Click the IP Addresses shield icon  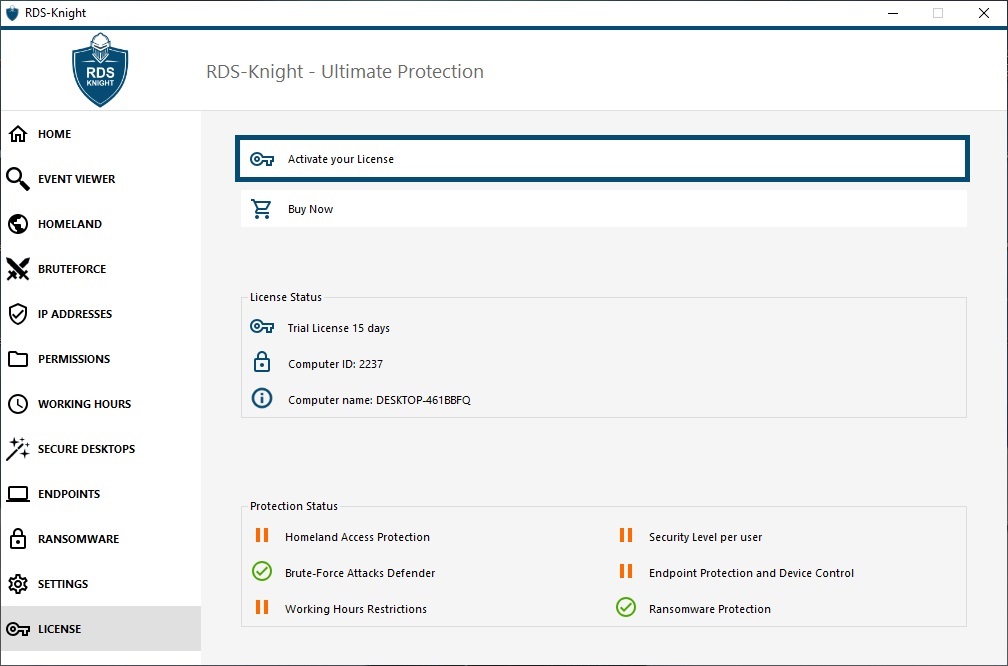[x=18, y=314]
